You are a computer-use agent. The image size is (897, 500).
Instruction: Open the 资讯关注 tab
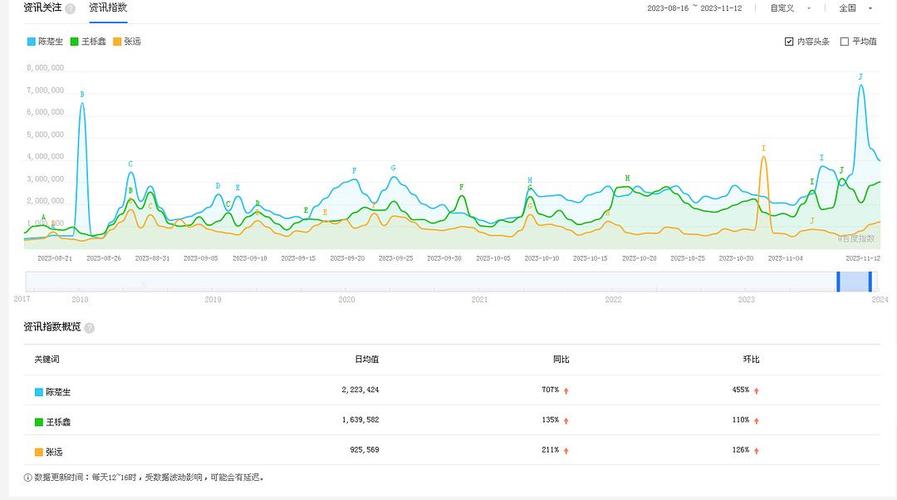click(42, 8)
